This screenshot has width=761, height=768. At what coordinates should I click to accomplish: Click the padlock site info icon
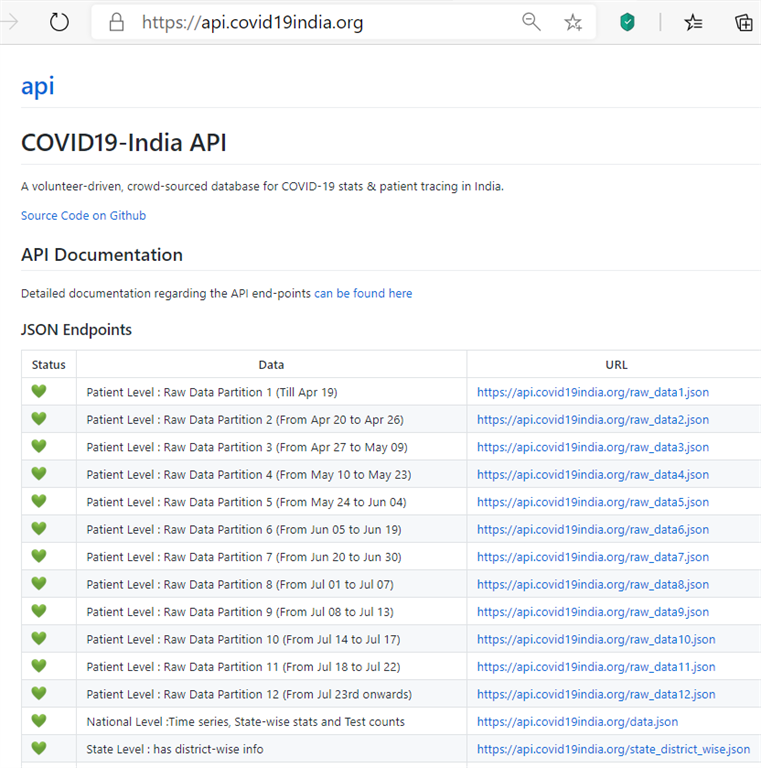tap(116, 22)
